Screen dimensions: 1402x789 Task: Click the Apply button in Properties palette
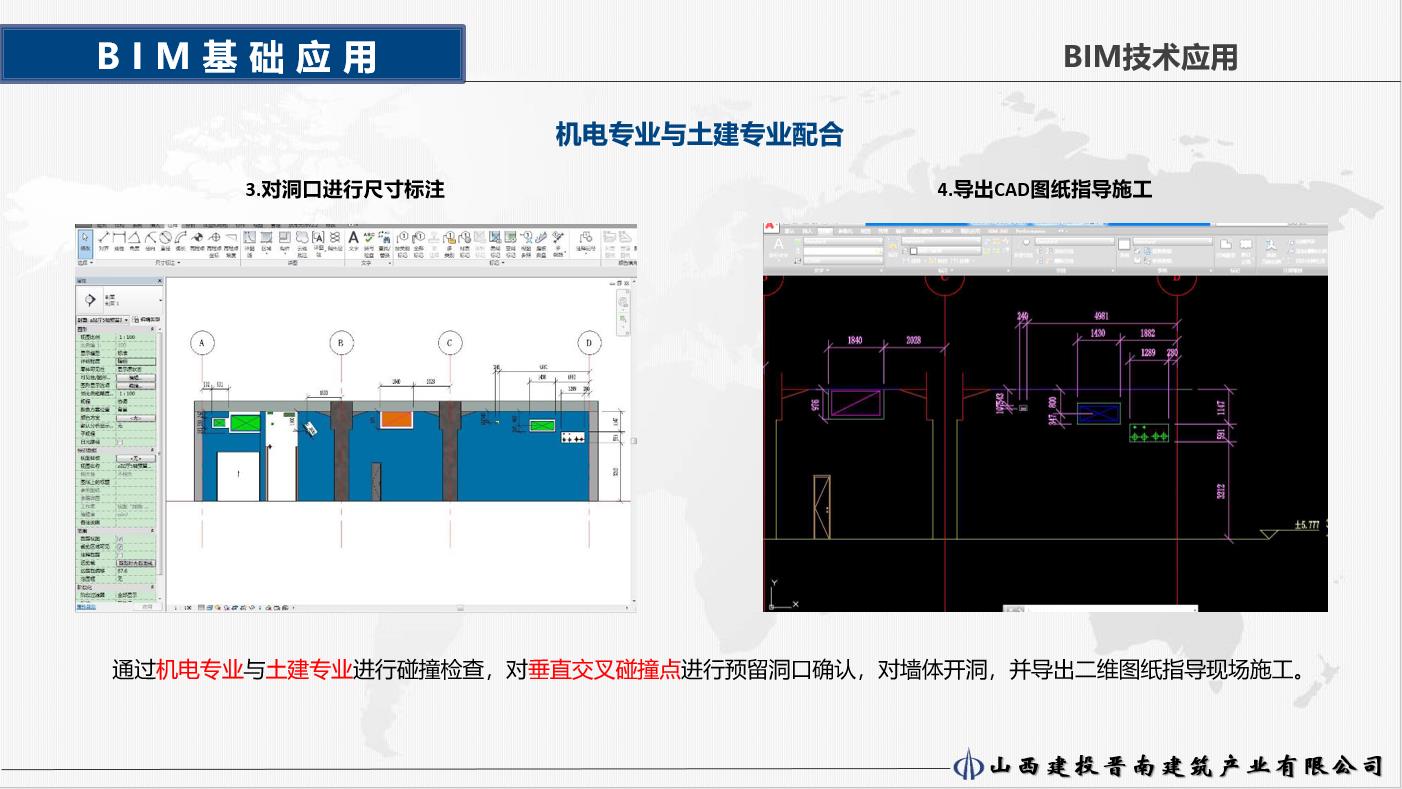point(147,607)
